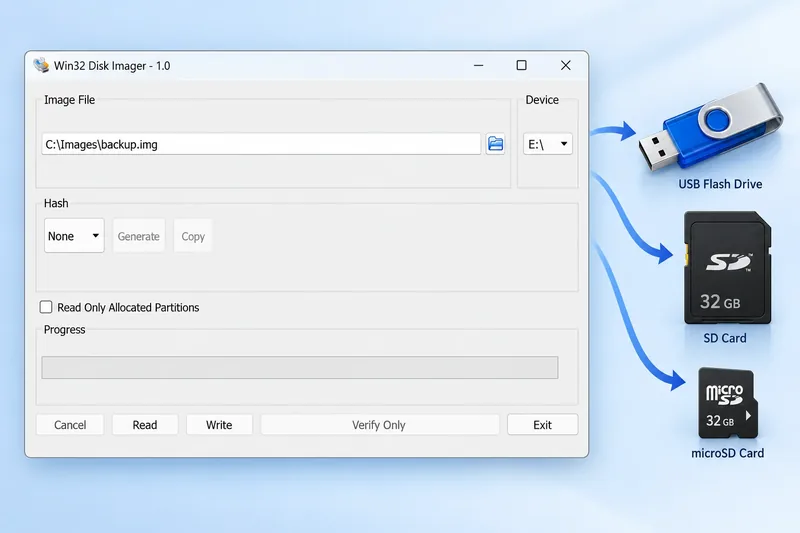Click the "SD Card" caption
Viewport: 800px width, 533px height.
(x=724, y=338)
